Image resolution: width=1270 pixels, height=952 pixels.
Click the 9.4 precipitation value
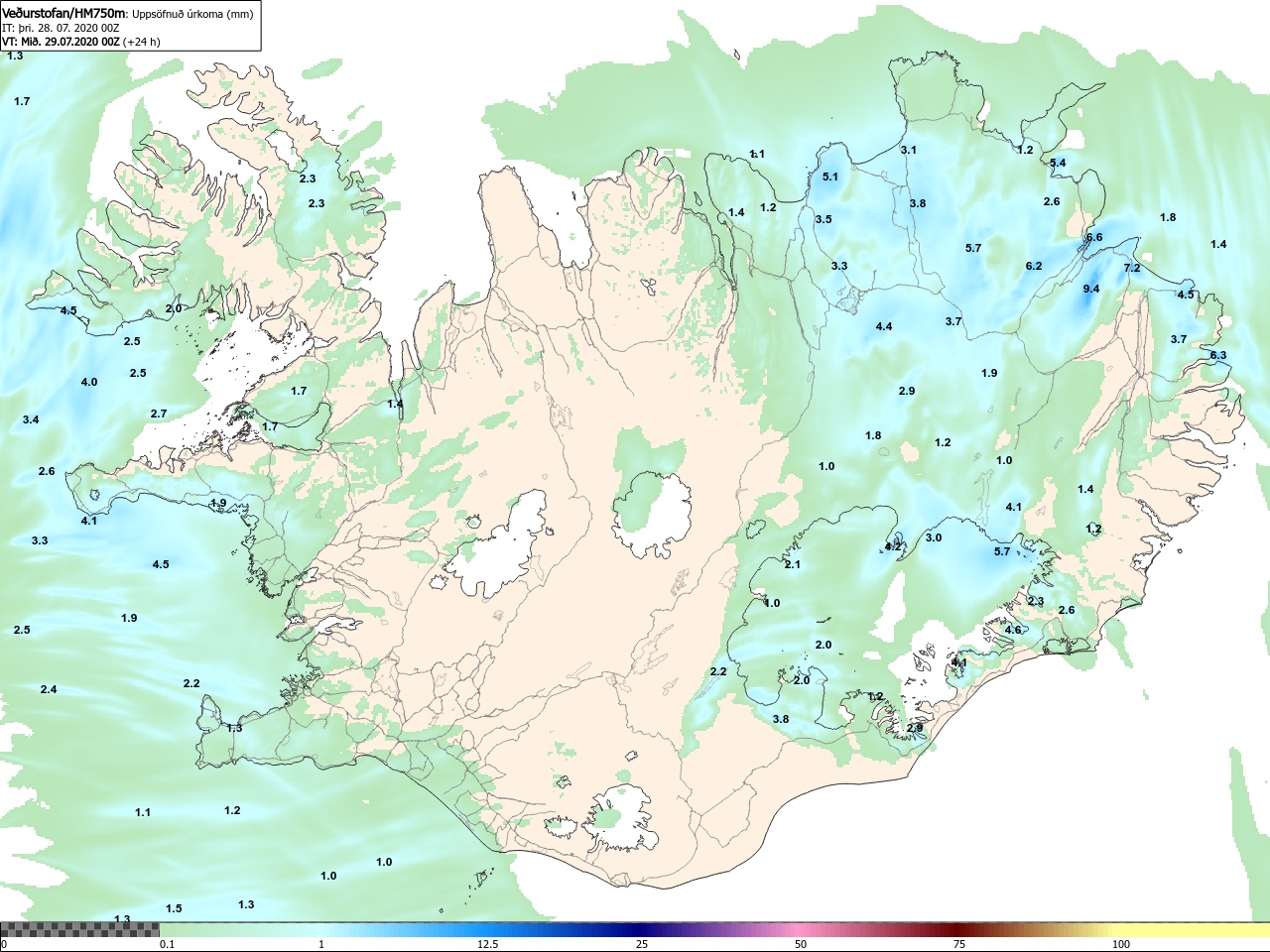1091,289
